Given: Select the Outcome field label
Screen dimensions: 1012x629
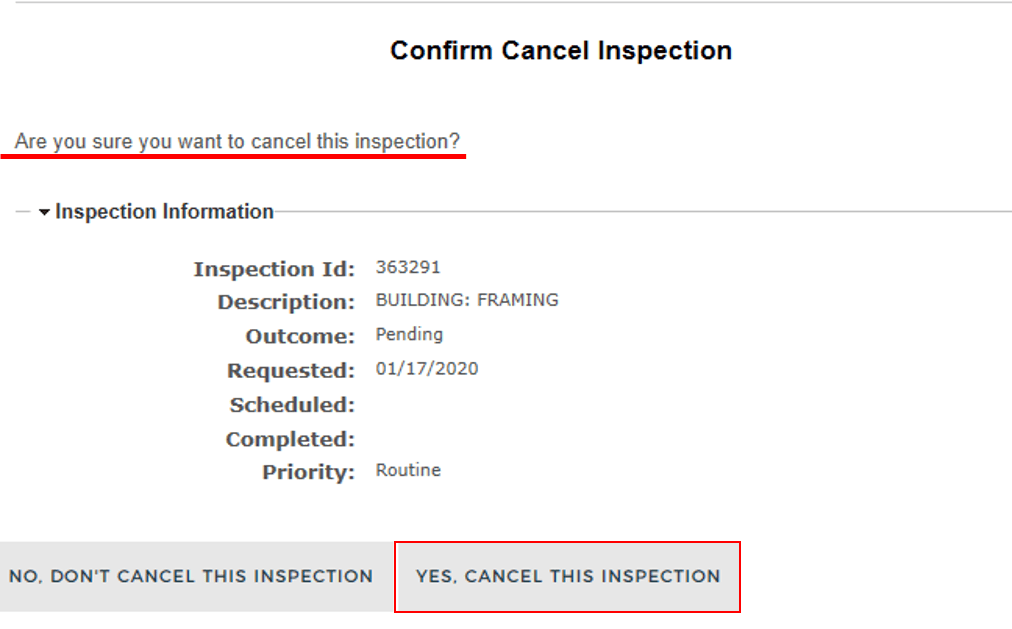Looking at the screenshot, I should 300,336.
